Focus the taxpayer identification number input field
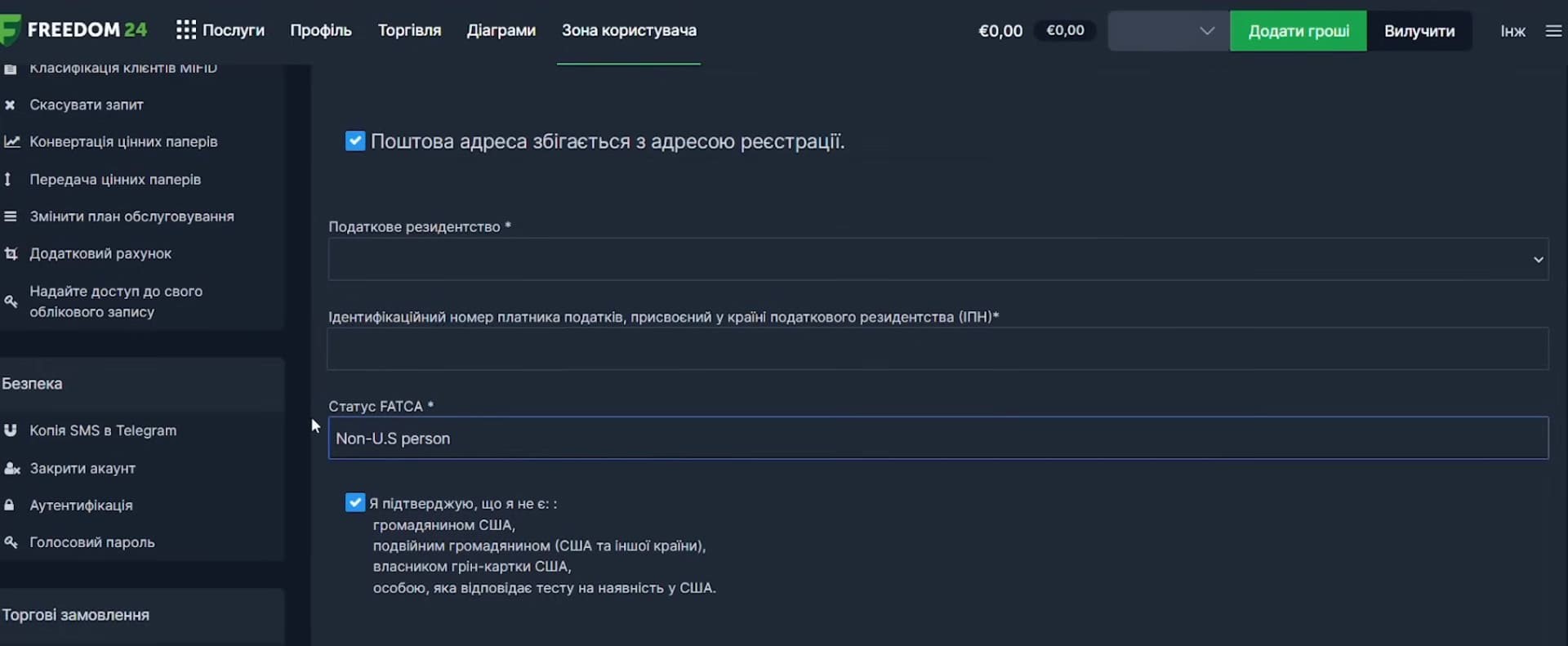Image resolution: width=1568 pixels, height=646 pixels. (x=938, y=349)
